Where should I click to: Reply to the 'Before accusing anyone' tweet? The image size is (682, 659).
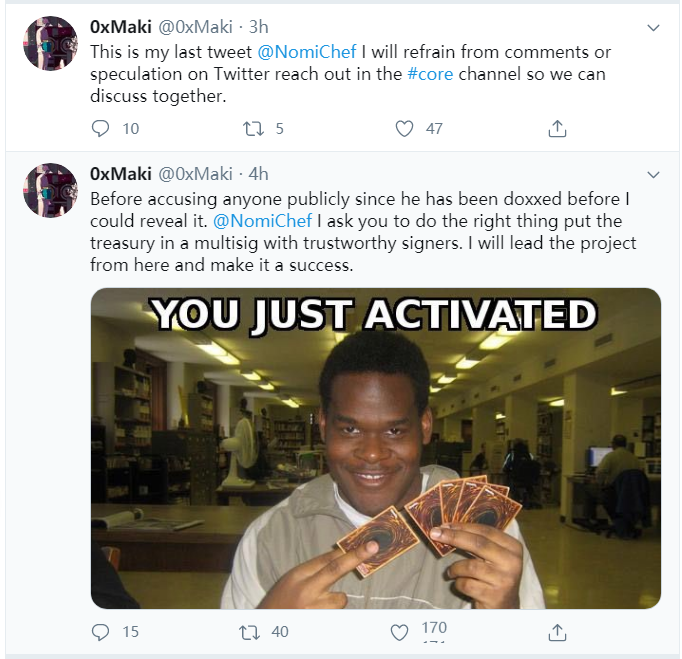pyautogui.click(x=100, y=632)
